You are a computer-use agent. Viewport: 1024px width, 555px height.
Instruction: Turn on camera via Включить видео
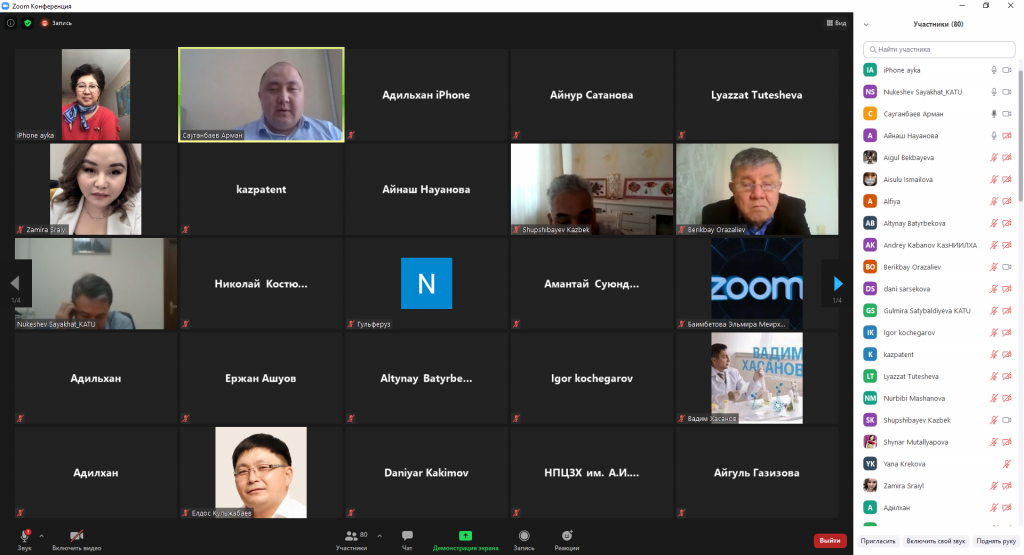tap(76, 539)
